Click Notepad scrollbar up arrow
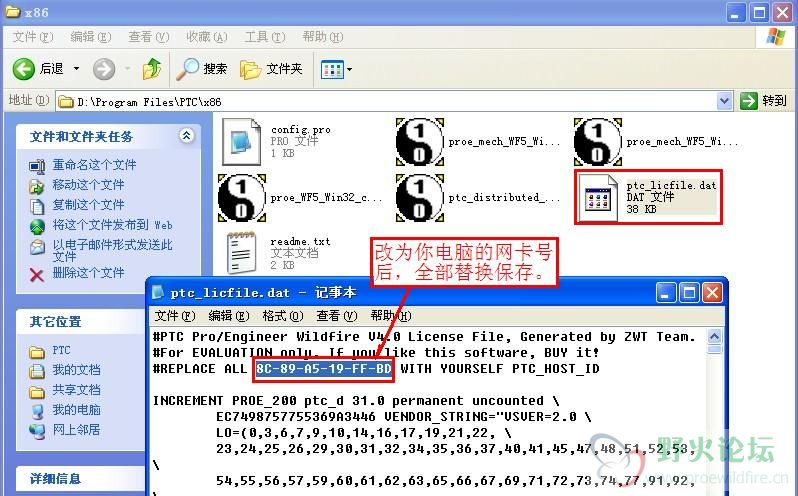Screen dimensions: 798x496 (715, 336)
